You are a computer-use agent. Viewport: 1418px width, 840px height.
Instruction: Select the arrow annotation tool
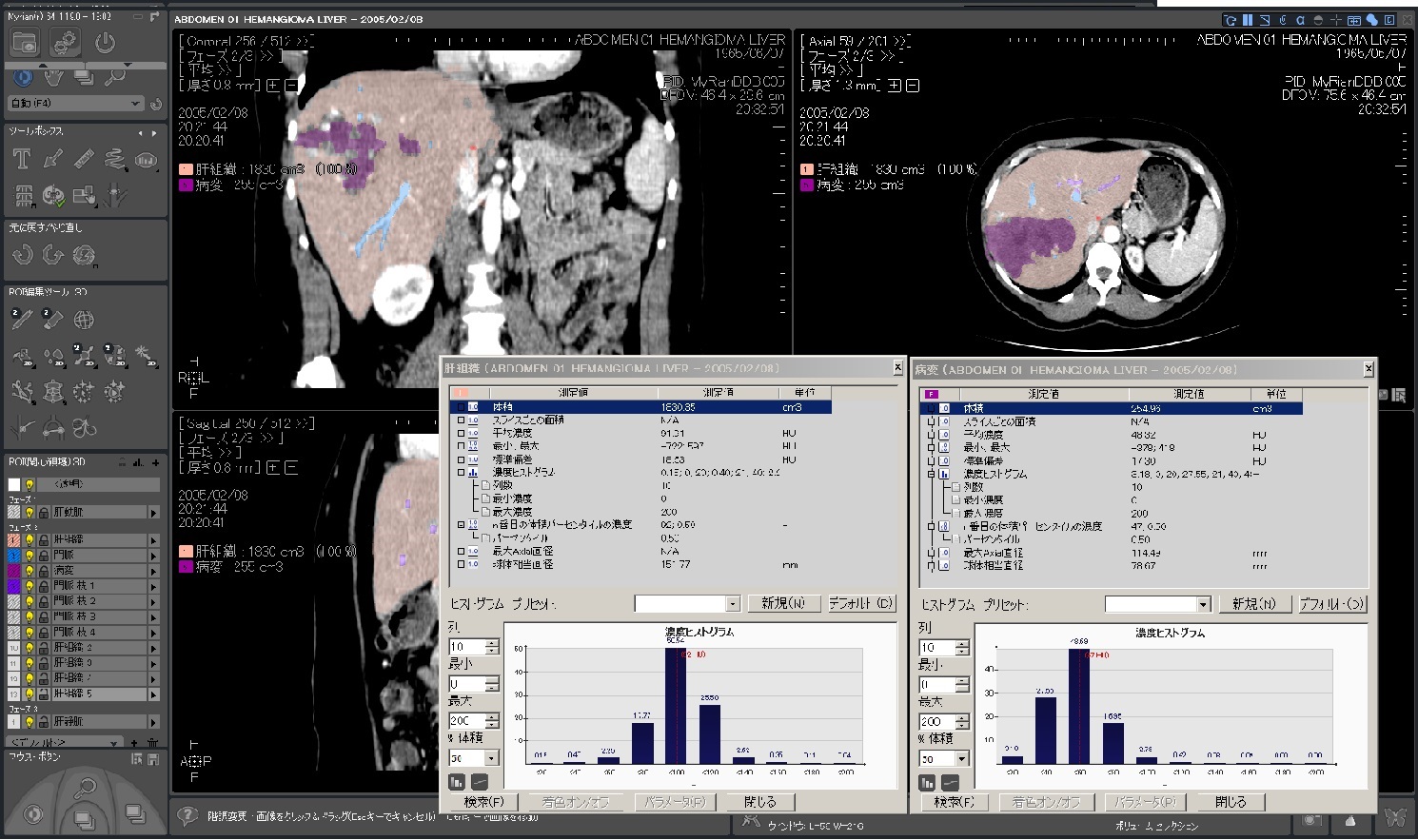[53, 159]
